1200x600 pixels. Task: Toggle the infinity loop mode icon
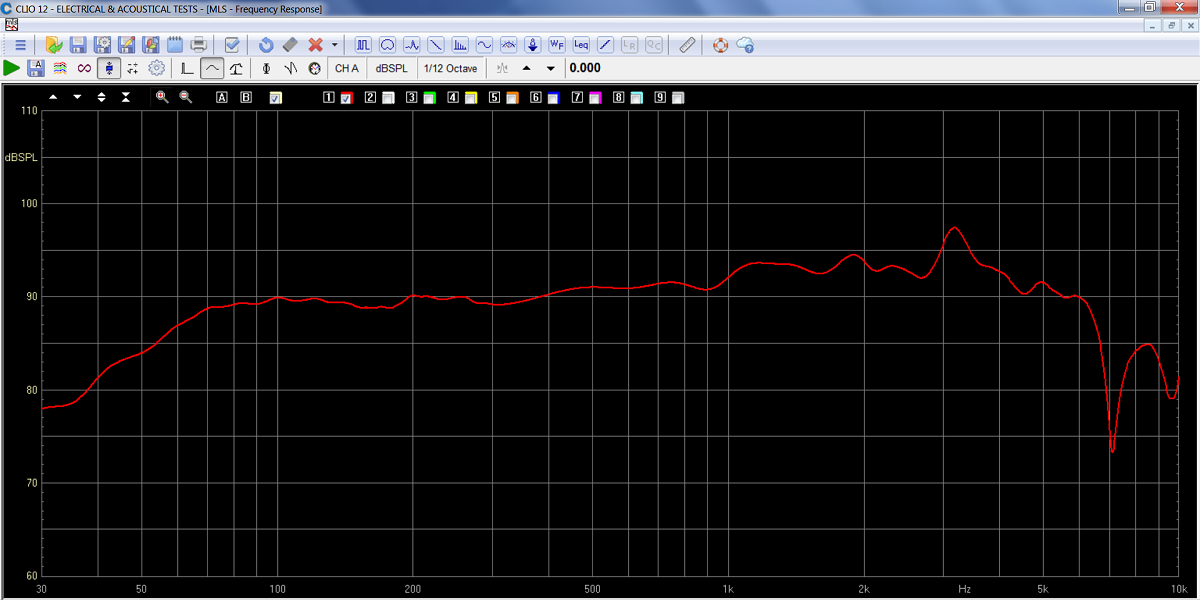pos(84,68)
